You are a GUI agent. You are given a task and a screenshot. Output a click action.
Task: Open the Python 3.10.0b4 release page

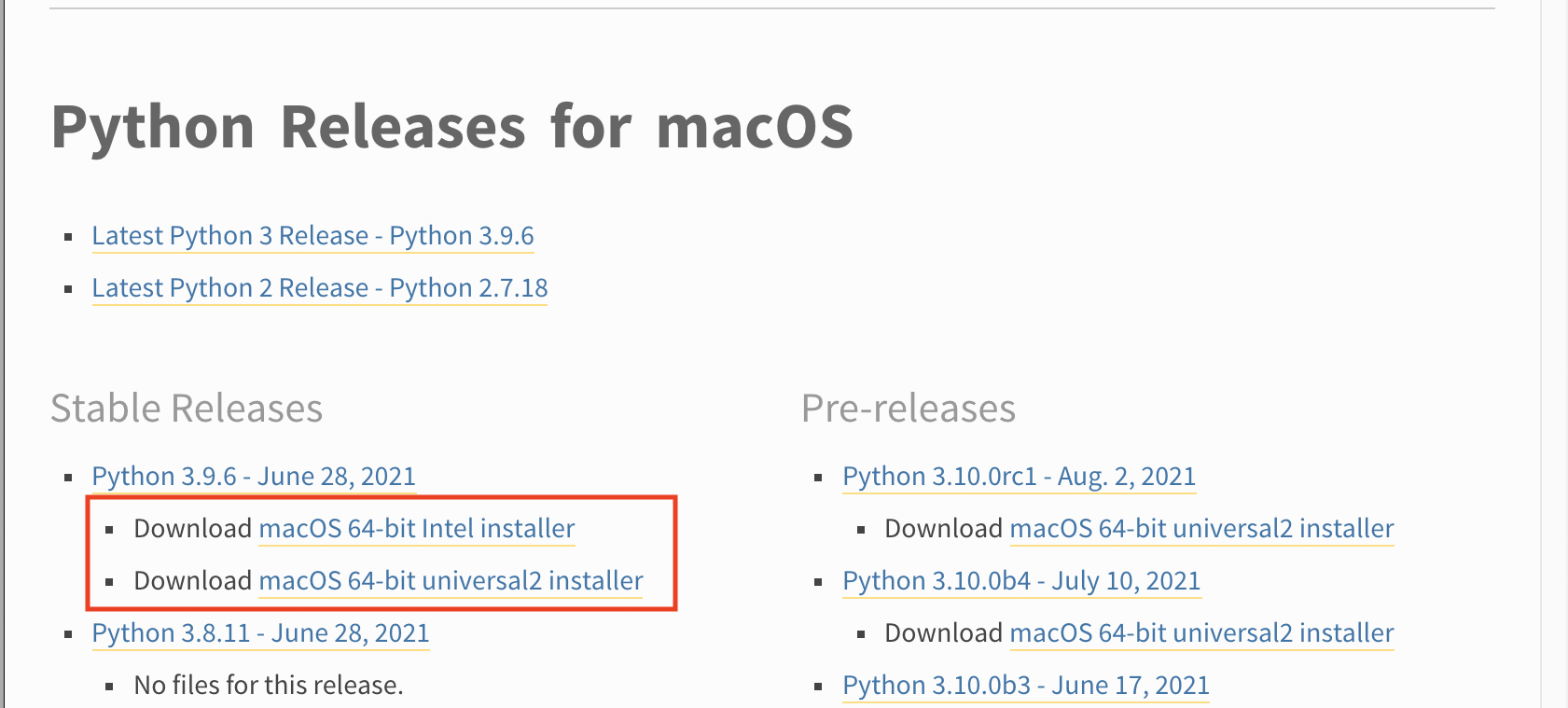[1021, 581]
